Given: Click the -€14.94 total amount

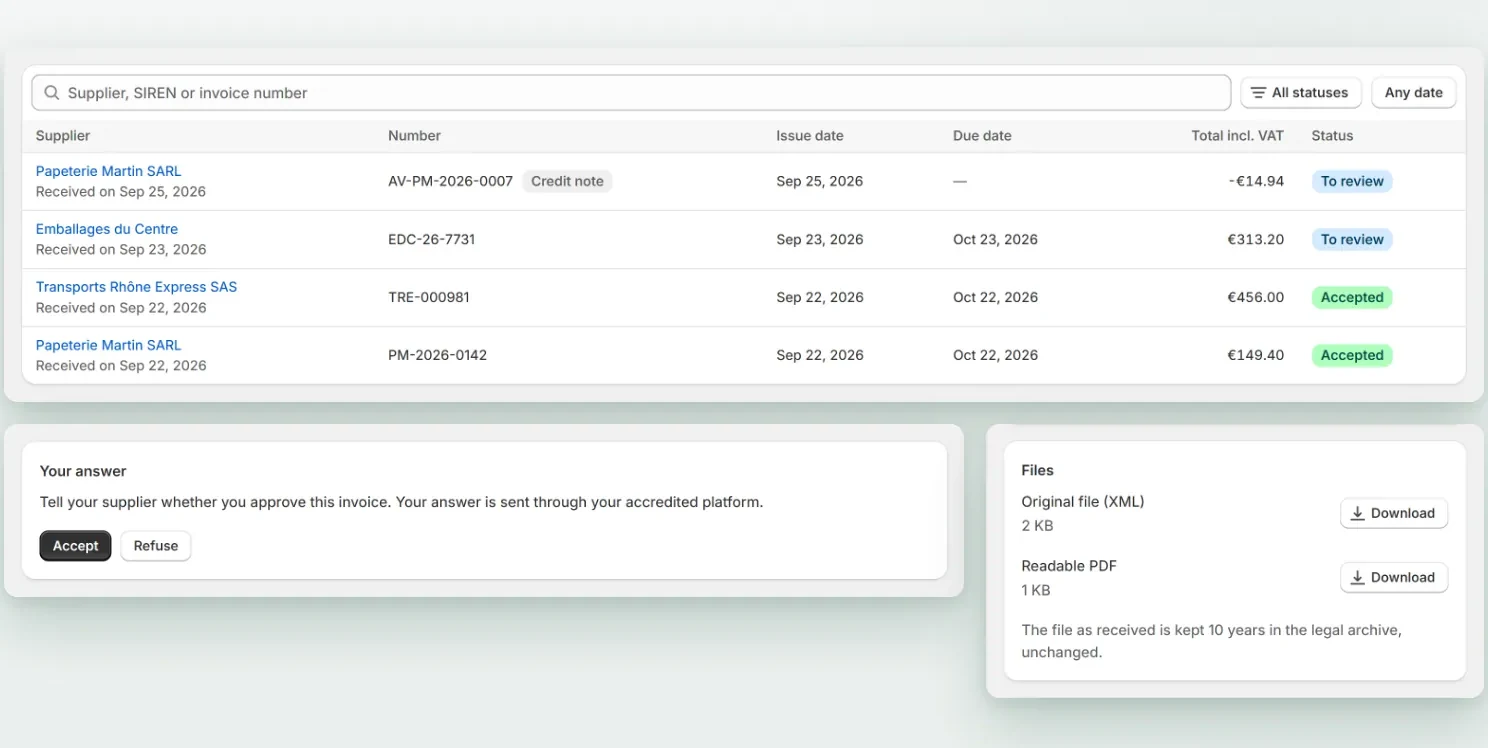Looking at the screenshot, I should point(1256,181).
